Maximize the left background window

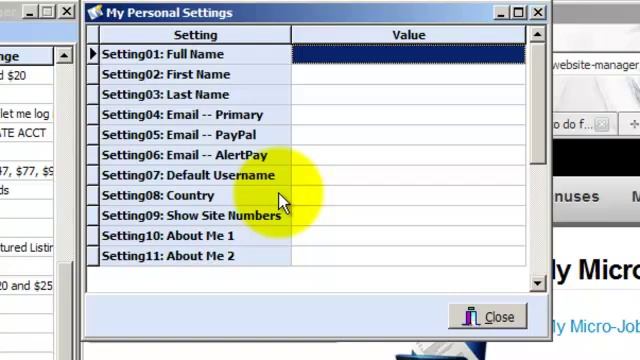pyautogui.click(x=48, y=11)
